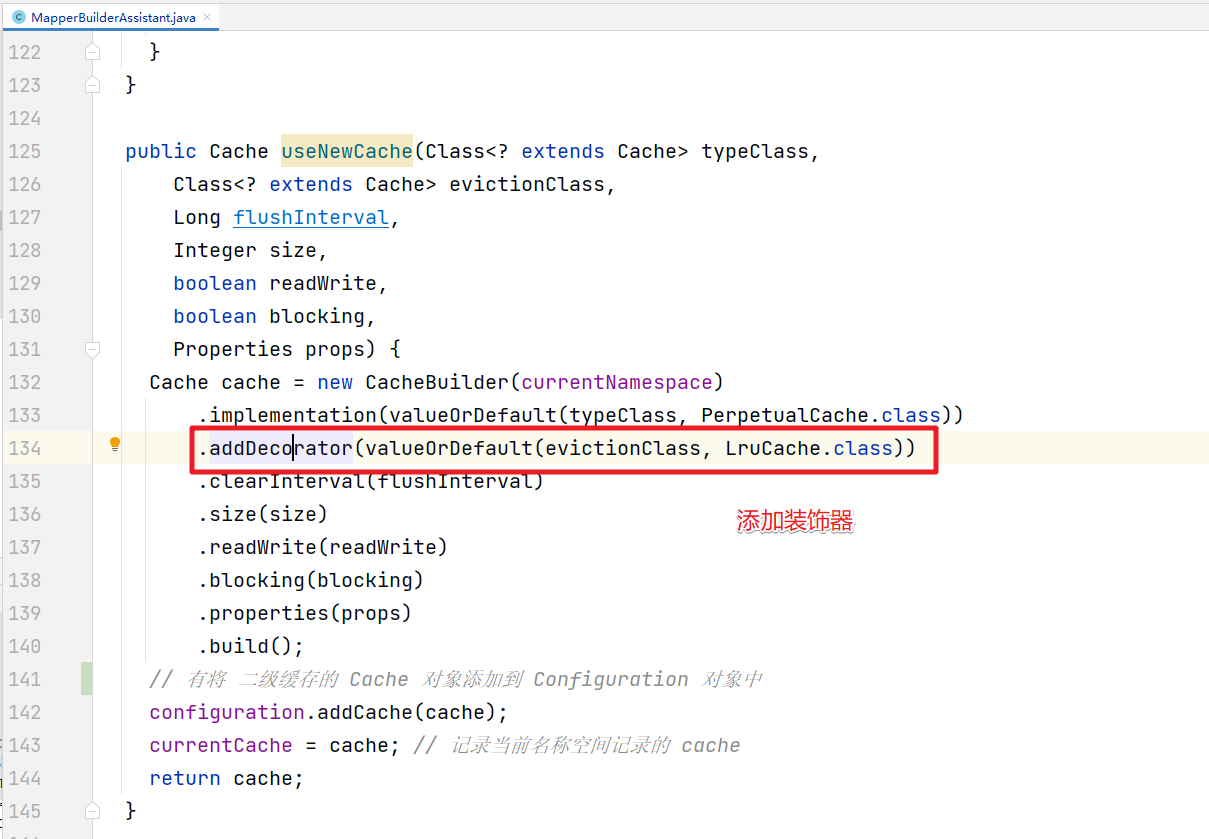Click LruCache on line 134
1209x839 pixels.
(773, 448)
